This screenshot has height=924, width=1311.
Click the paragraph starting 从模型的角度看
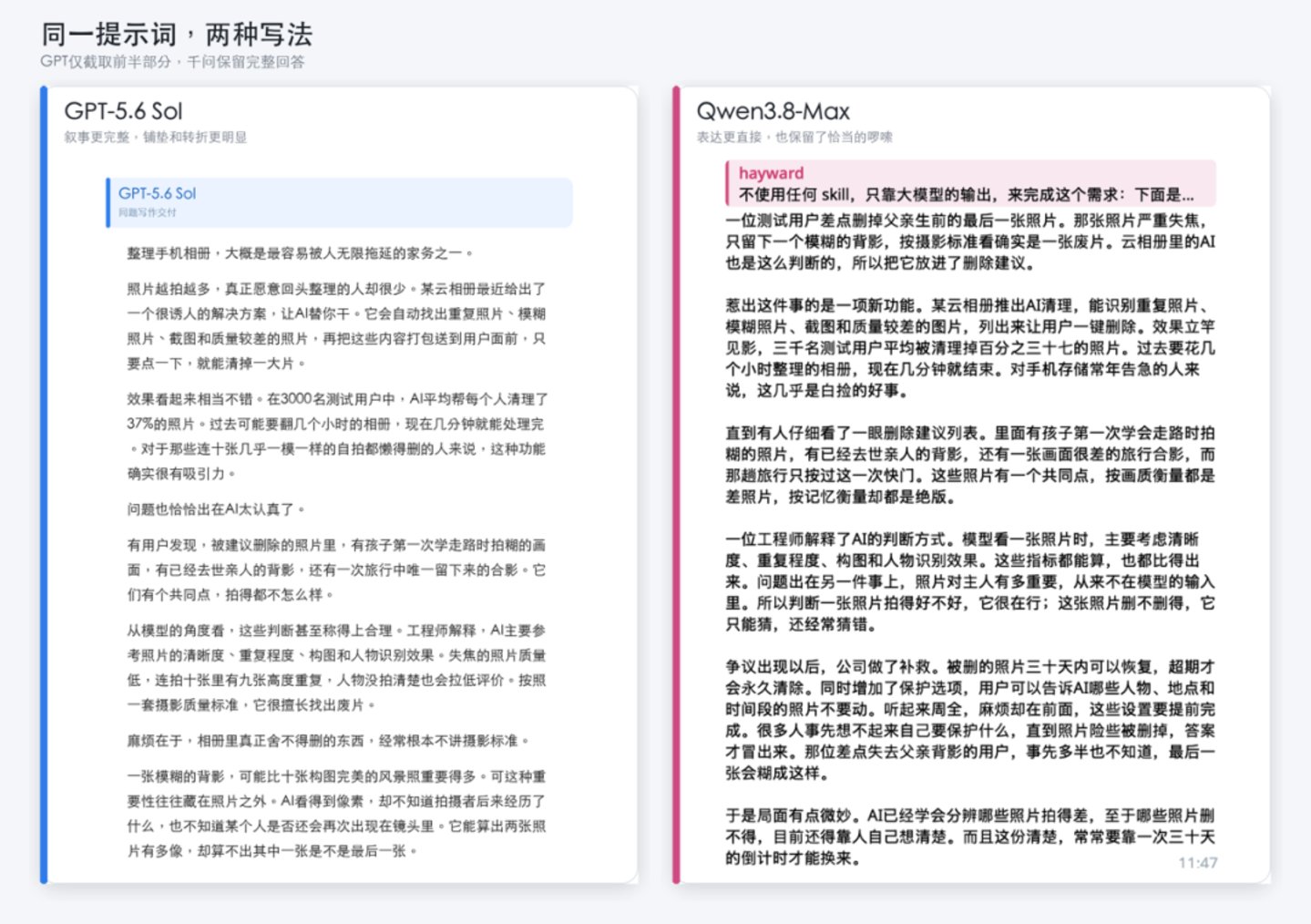(336, 668)
